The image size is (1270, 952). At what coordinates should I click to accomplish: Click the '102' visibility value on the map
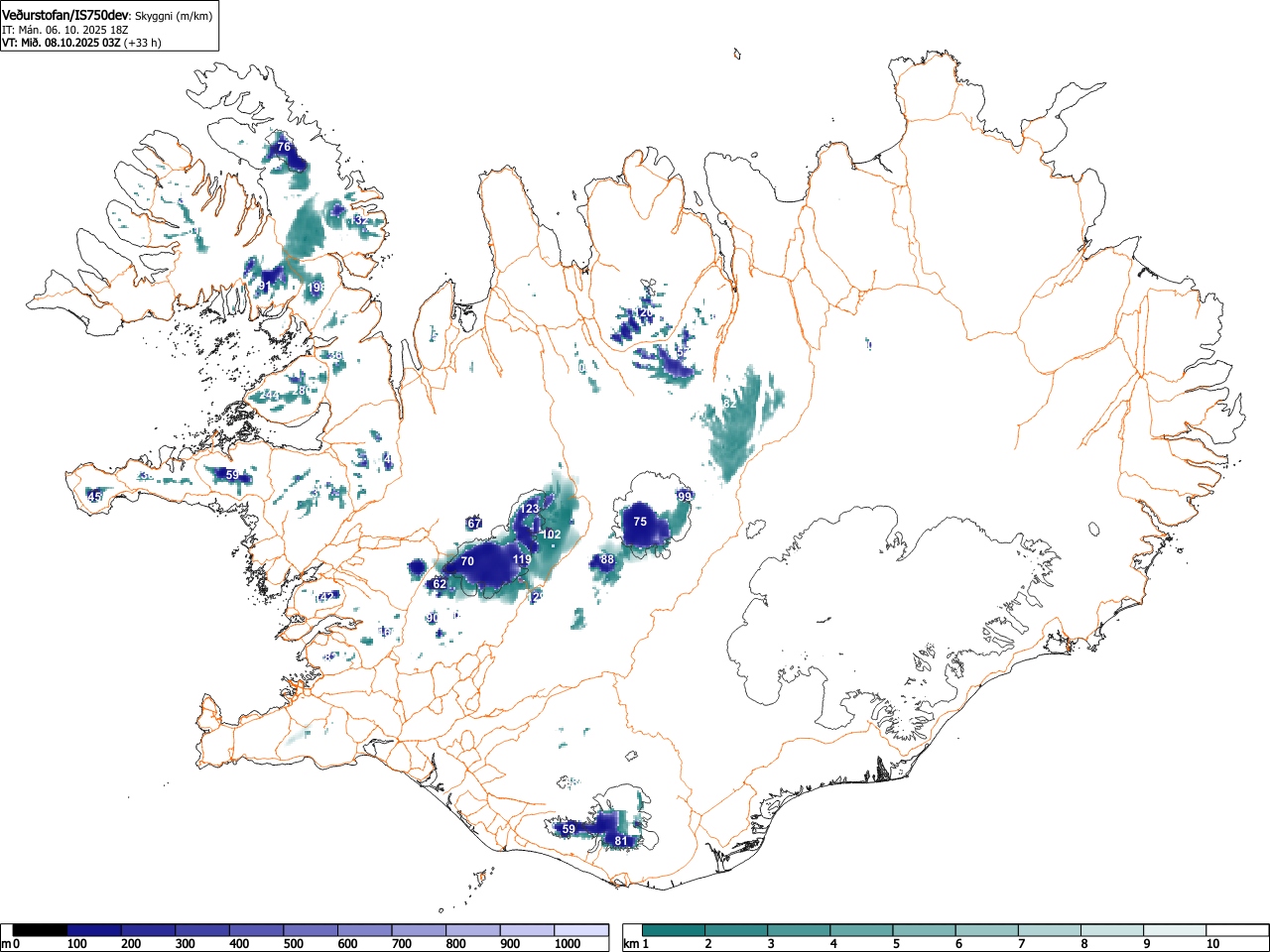coord(552,535)
